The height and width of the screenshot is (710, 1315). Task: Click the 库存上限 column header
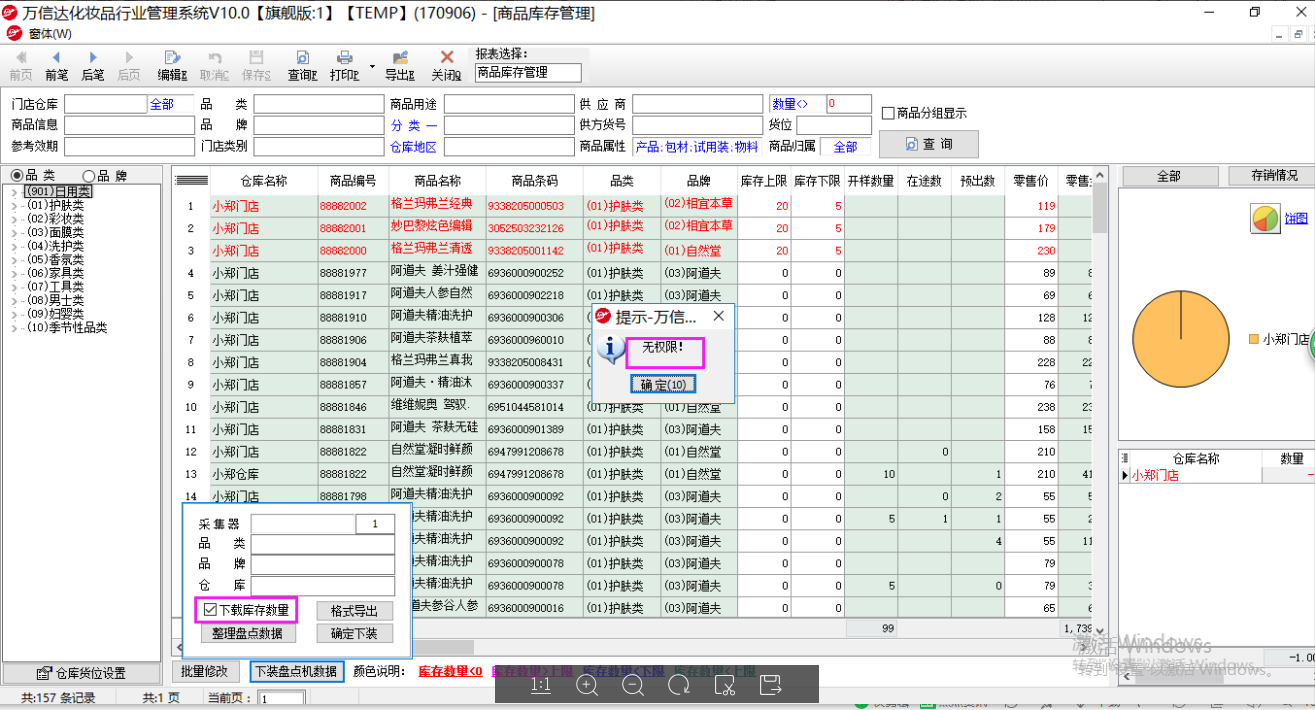pos(763,181)
